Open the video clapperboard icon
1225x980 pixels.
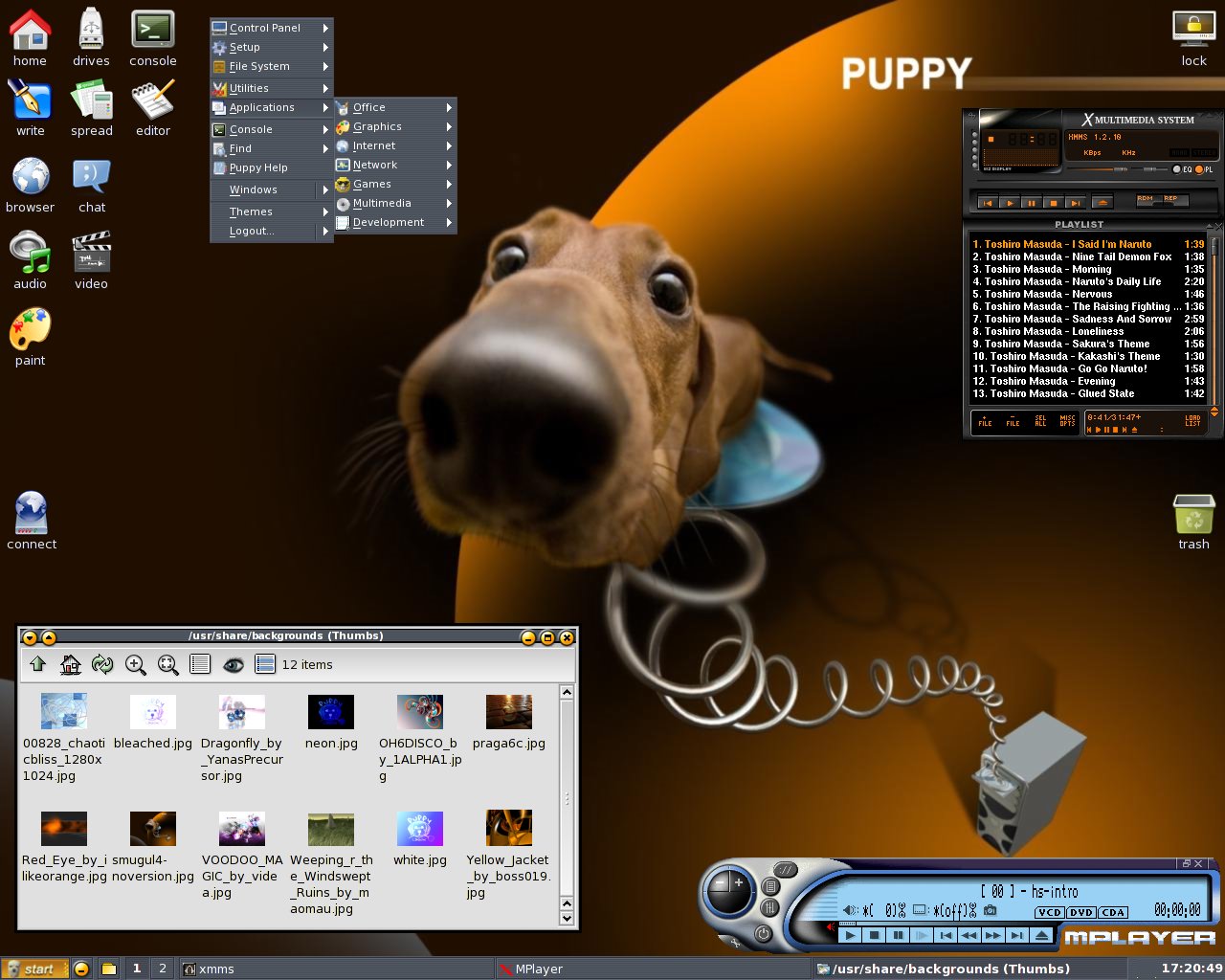(x=92, y=260)
